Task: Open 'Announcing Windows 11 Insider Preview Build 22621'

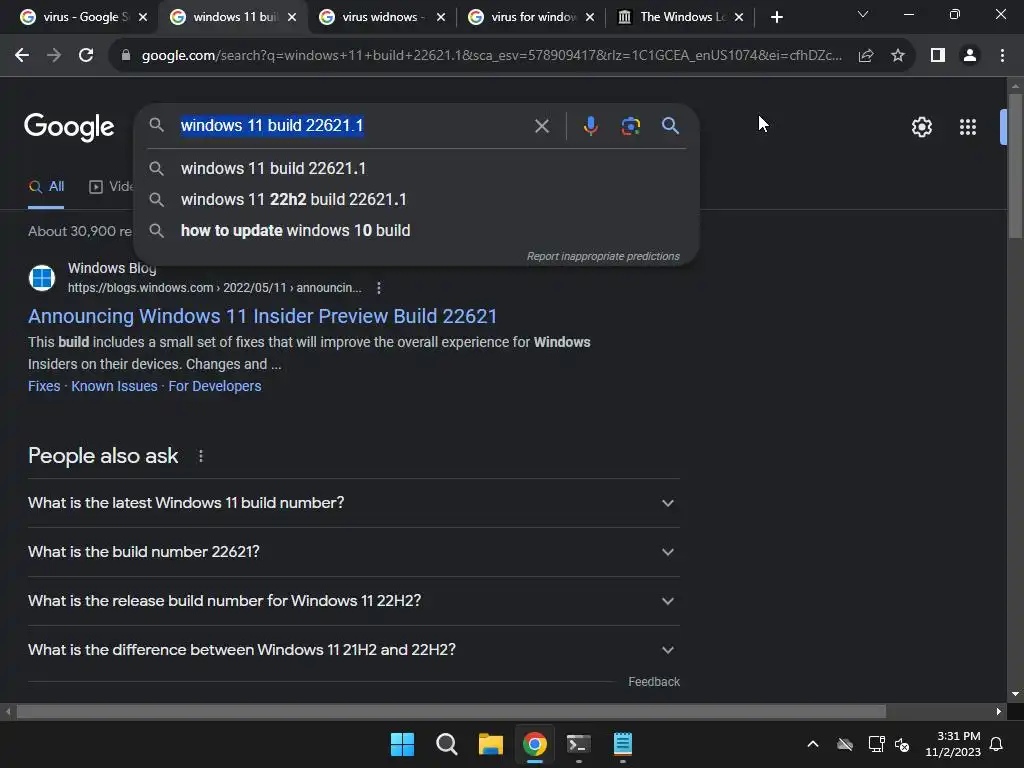Action: click(262, 316)
